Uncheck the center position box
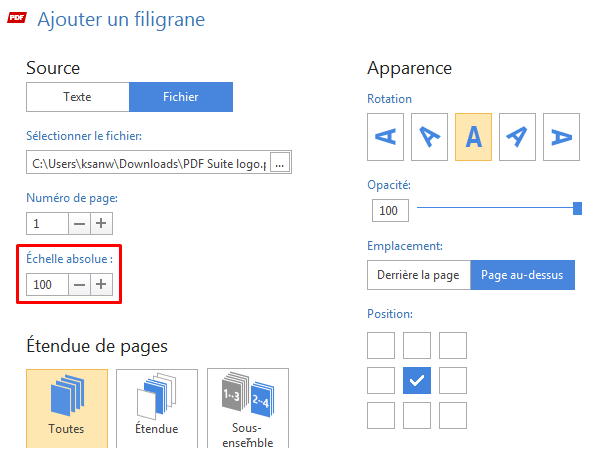 coord(417,380)
